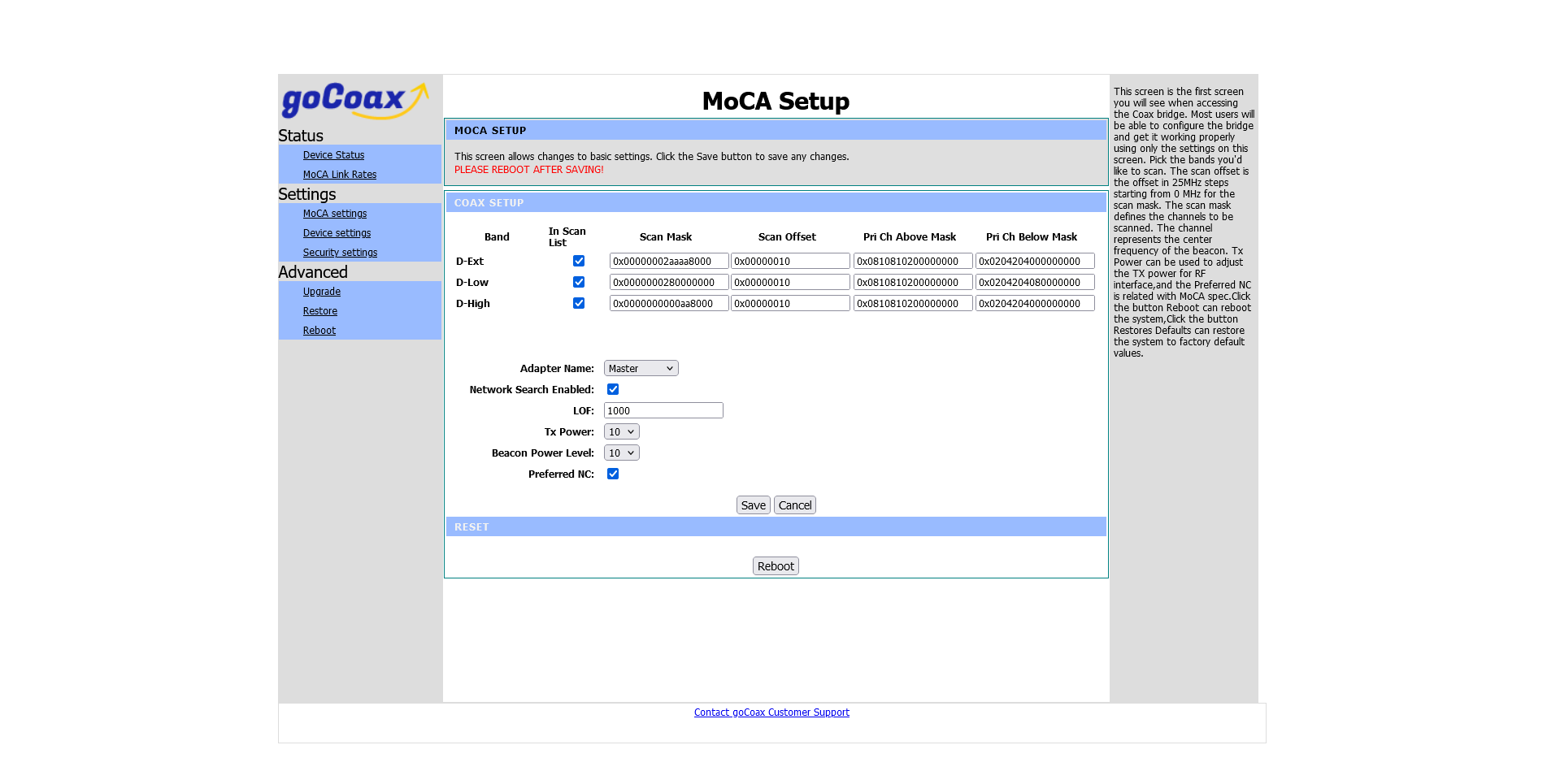Toggle the Preferred NC checkbox
Viewport: 1547px width, 784px height.
tap(613, 474)
